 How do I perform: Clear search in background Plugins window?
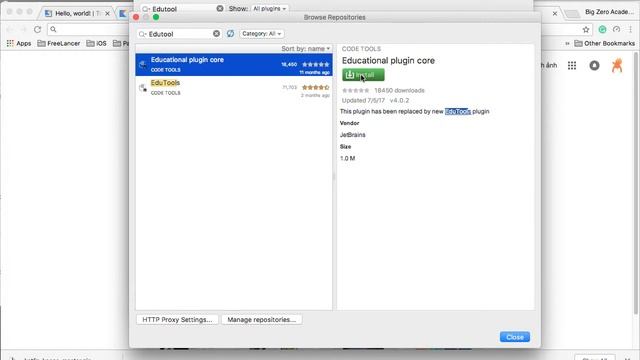220,8
